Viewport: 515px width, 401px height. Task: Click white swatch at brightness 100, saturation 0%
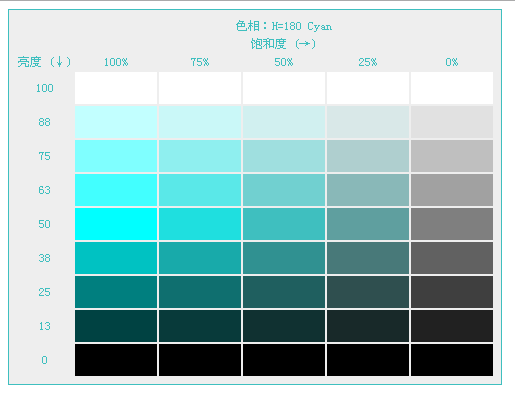[x=452, y=88]
